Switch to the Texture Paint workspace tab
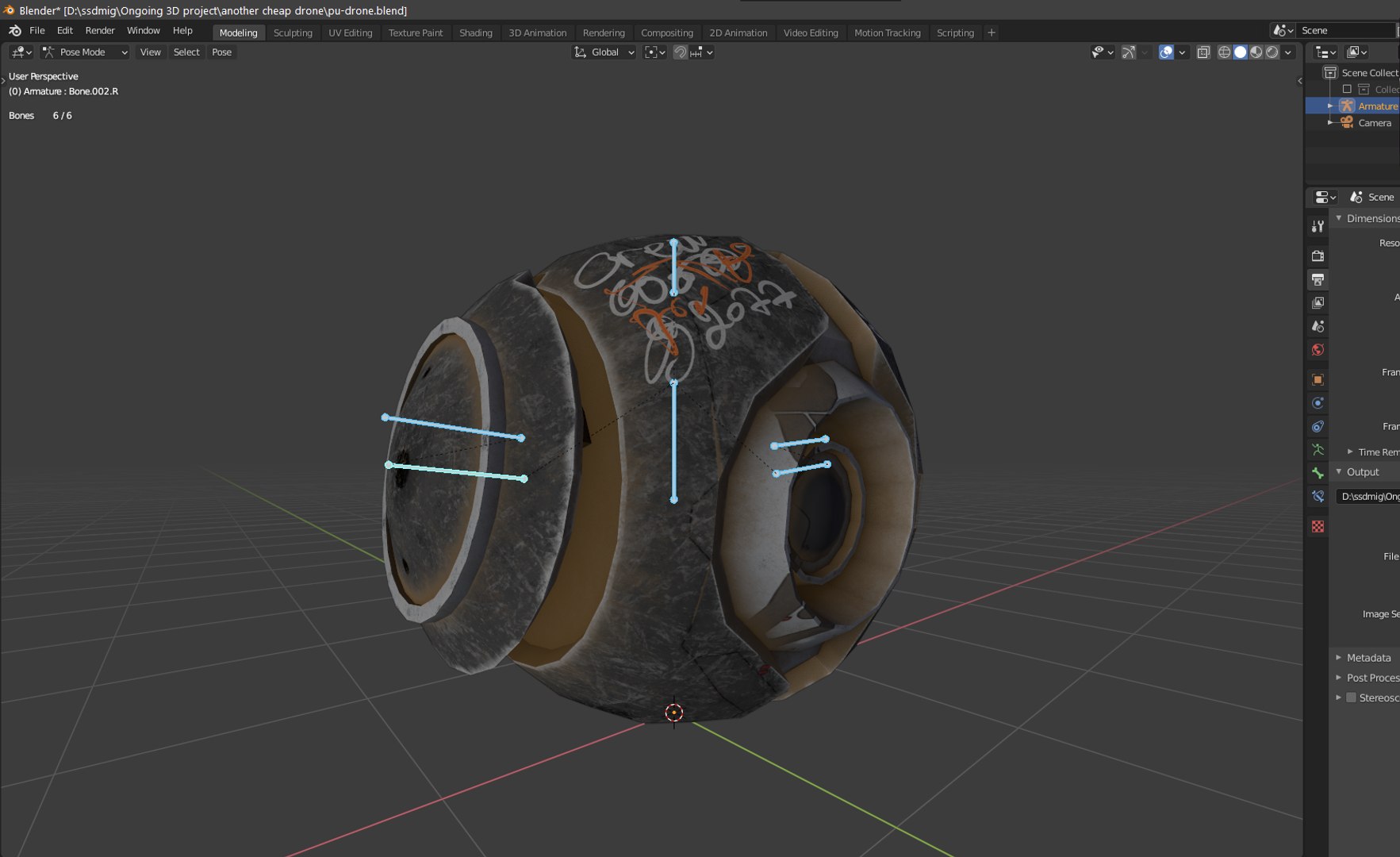 point(416,33)
